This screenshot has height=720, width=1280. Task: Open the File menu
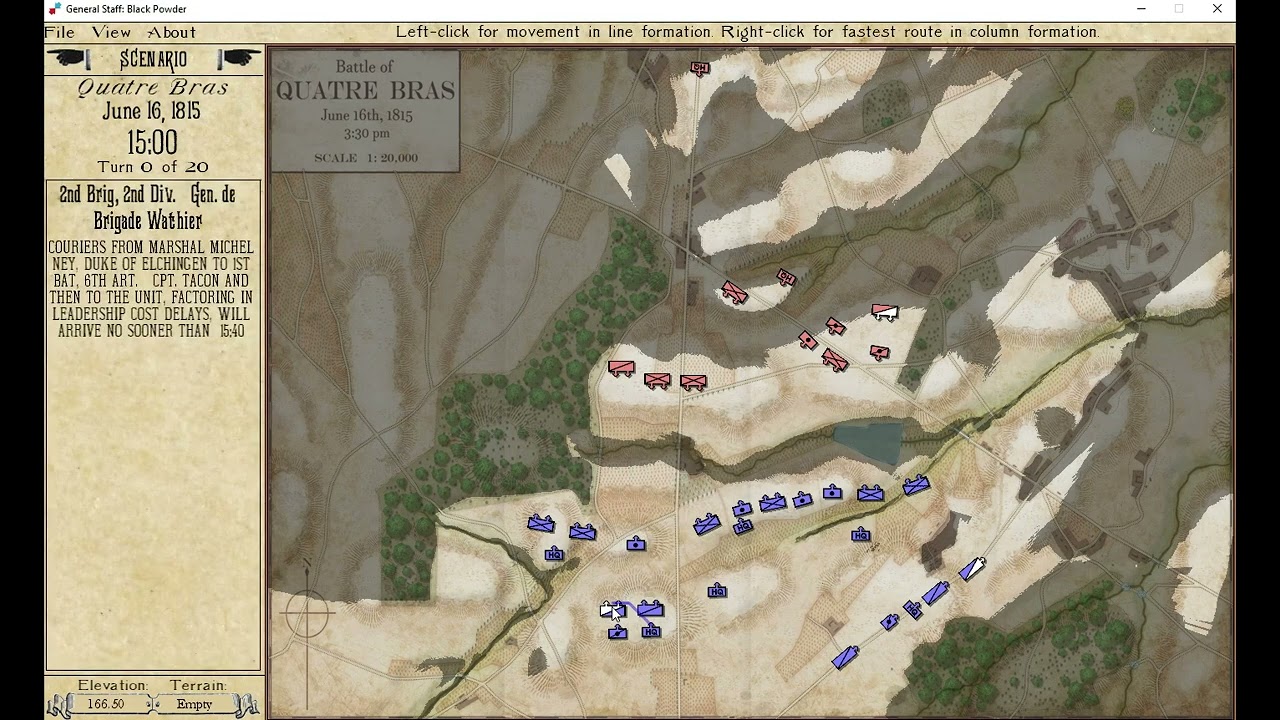[60, 32]
